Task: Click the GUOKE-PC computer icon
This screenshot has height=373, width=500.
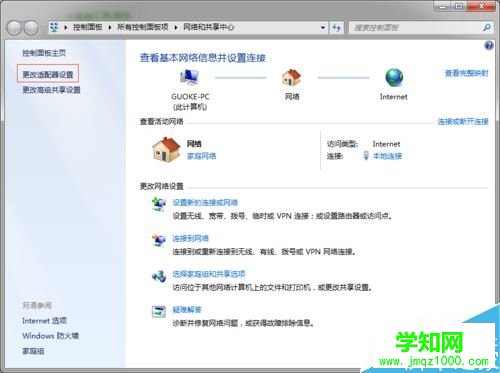Action: click(189, 77)
